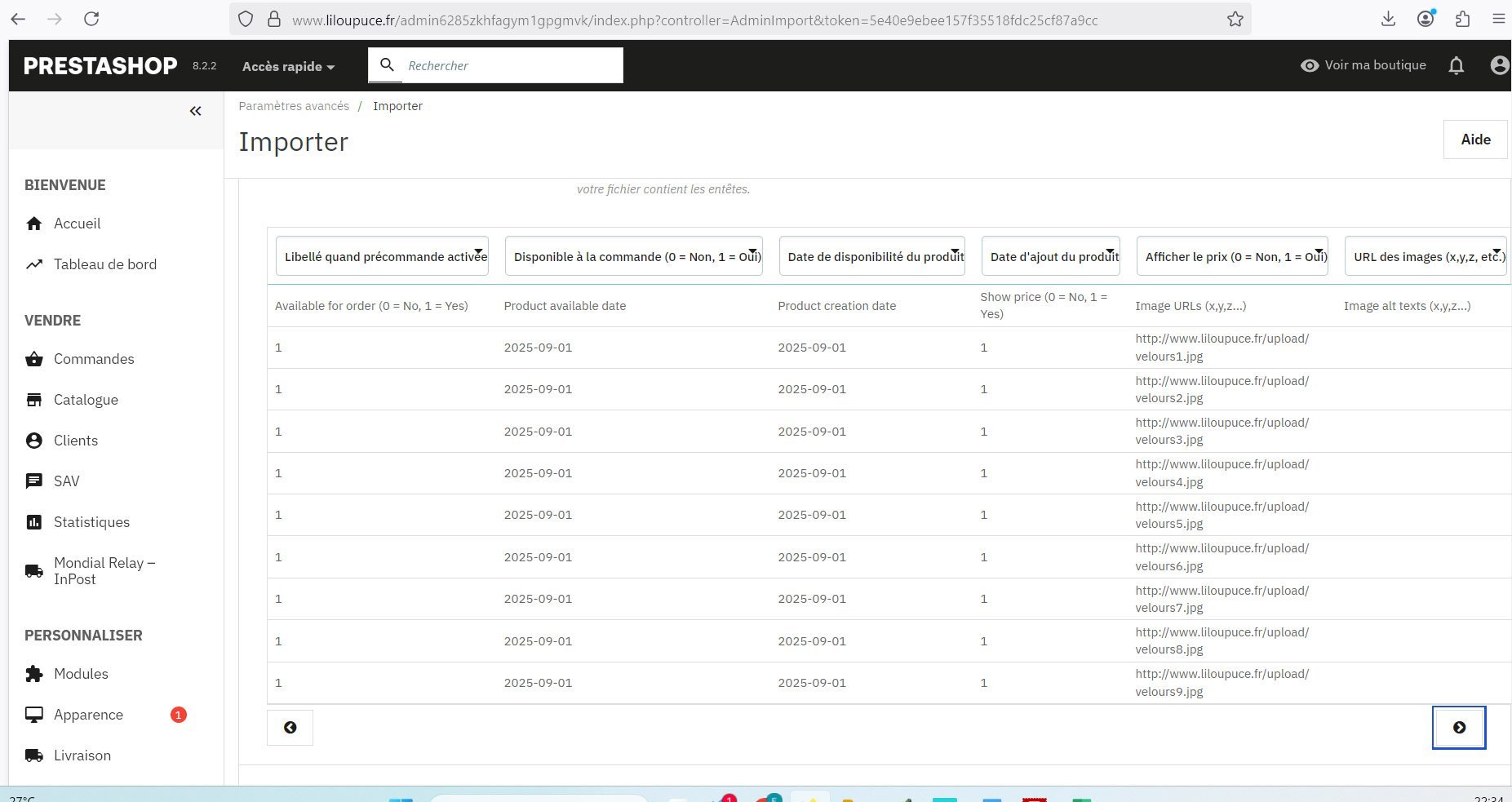Click the search magnifier icon
This screenshot has width=1512, height=802.
tap(388, 64)
